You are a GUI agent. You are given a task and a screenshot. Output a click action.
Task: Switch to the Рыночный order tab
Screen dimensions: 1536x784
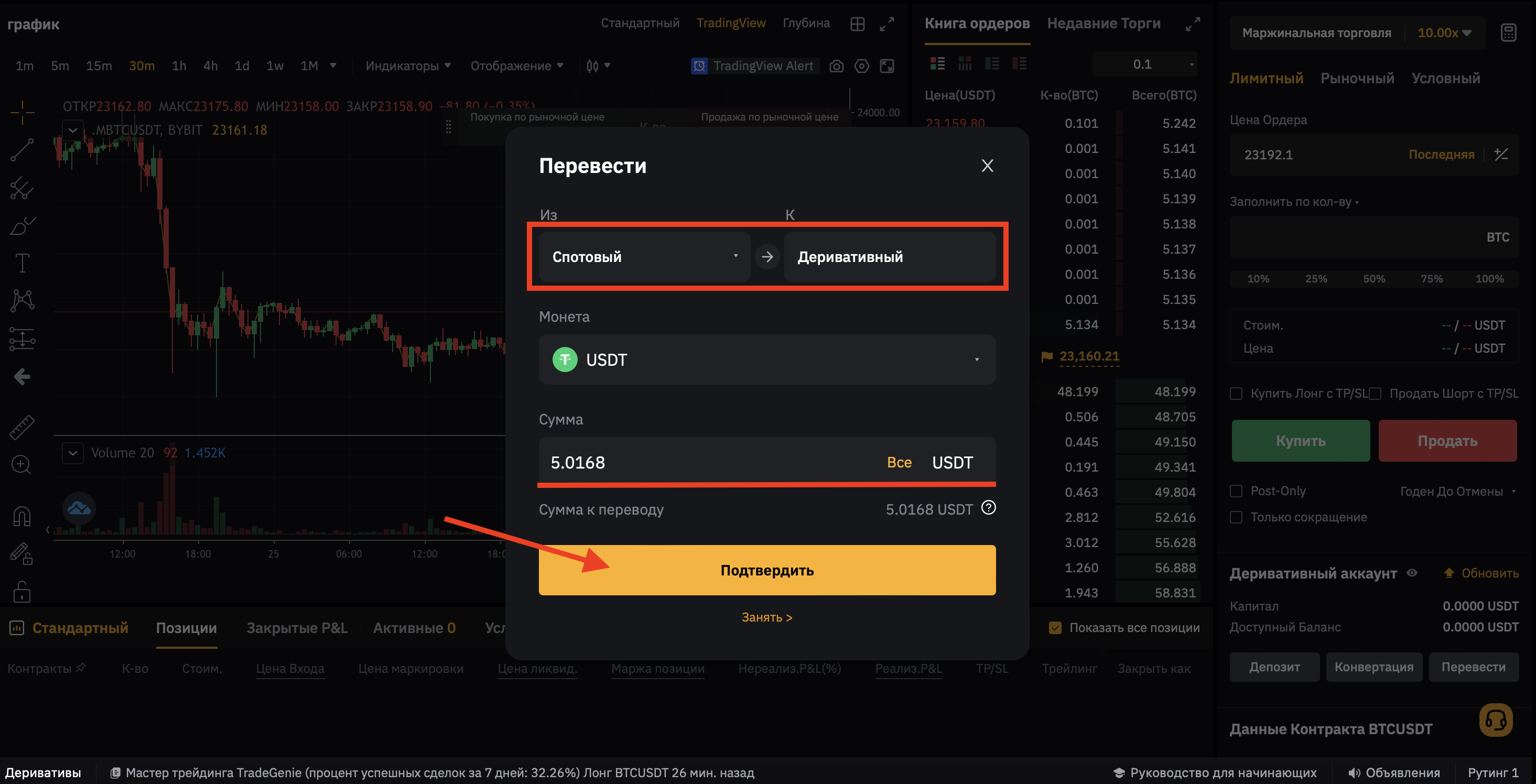(1357, 78)
